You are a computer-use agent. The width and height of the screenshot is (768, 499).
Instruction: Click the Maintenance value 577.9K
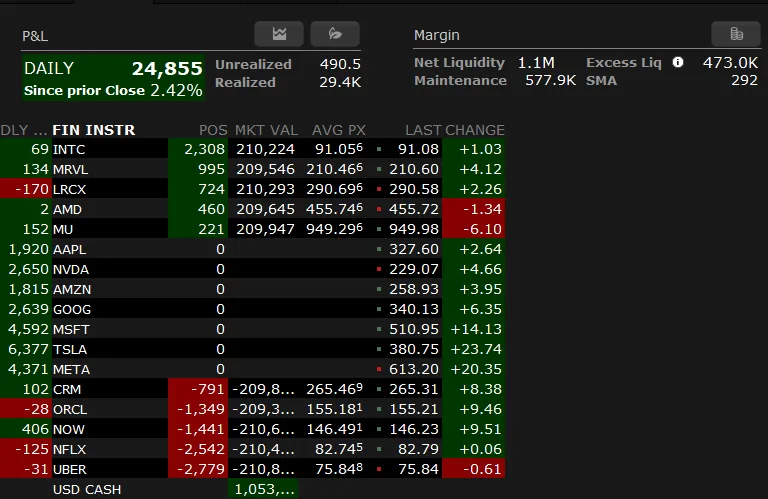coord(551,80)
